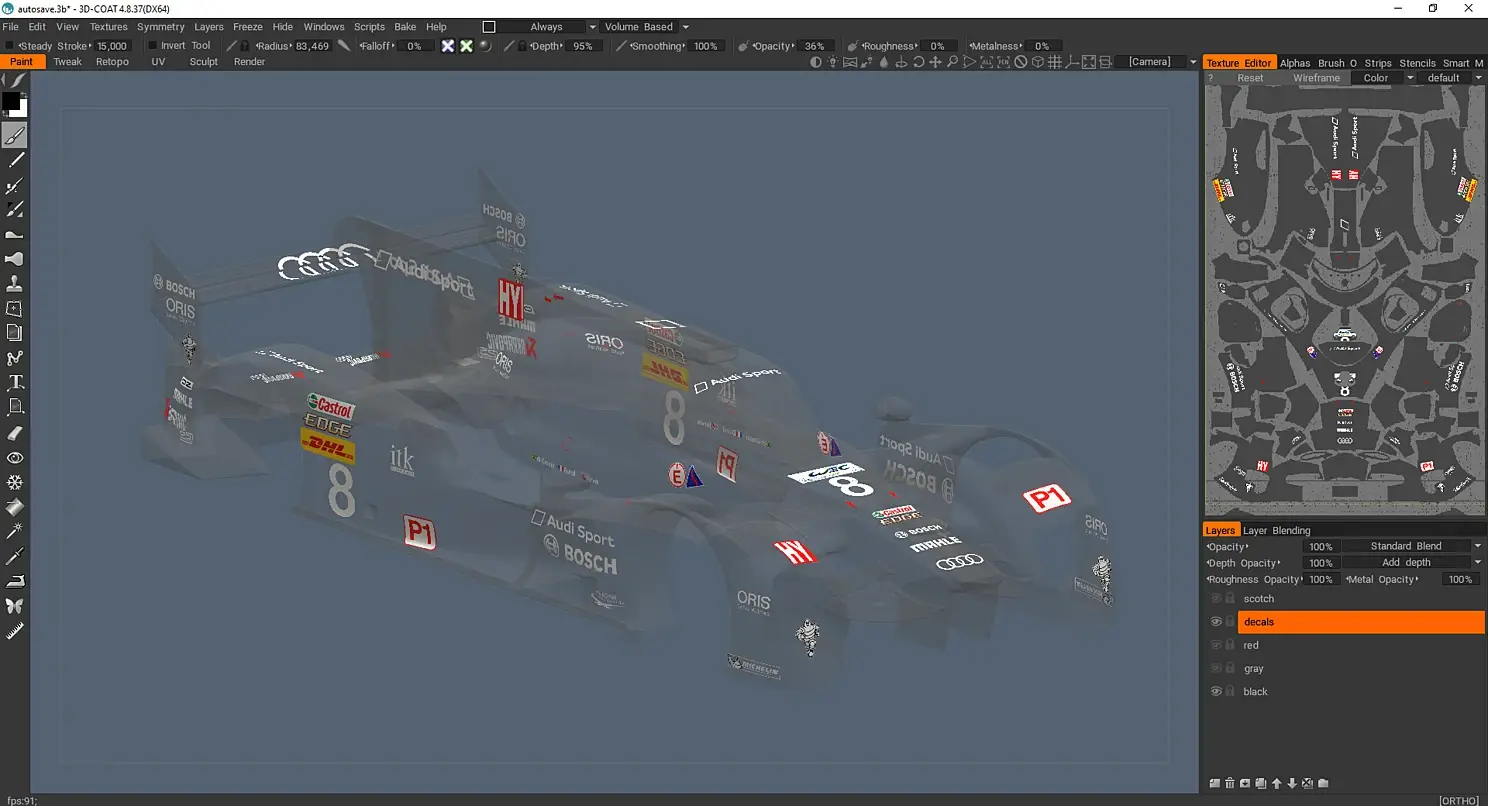The width and height of the screenshot is (1488, 806).
Task: Switch to the Sculpt room tab
Action: (204, 62)
